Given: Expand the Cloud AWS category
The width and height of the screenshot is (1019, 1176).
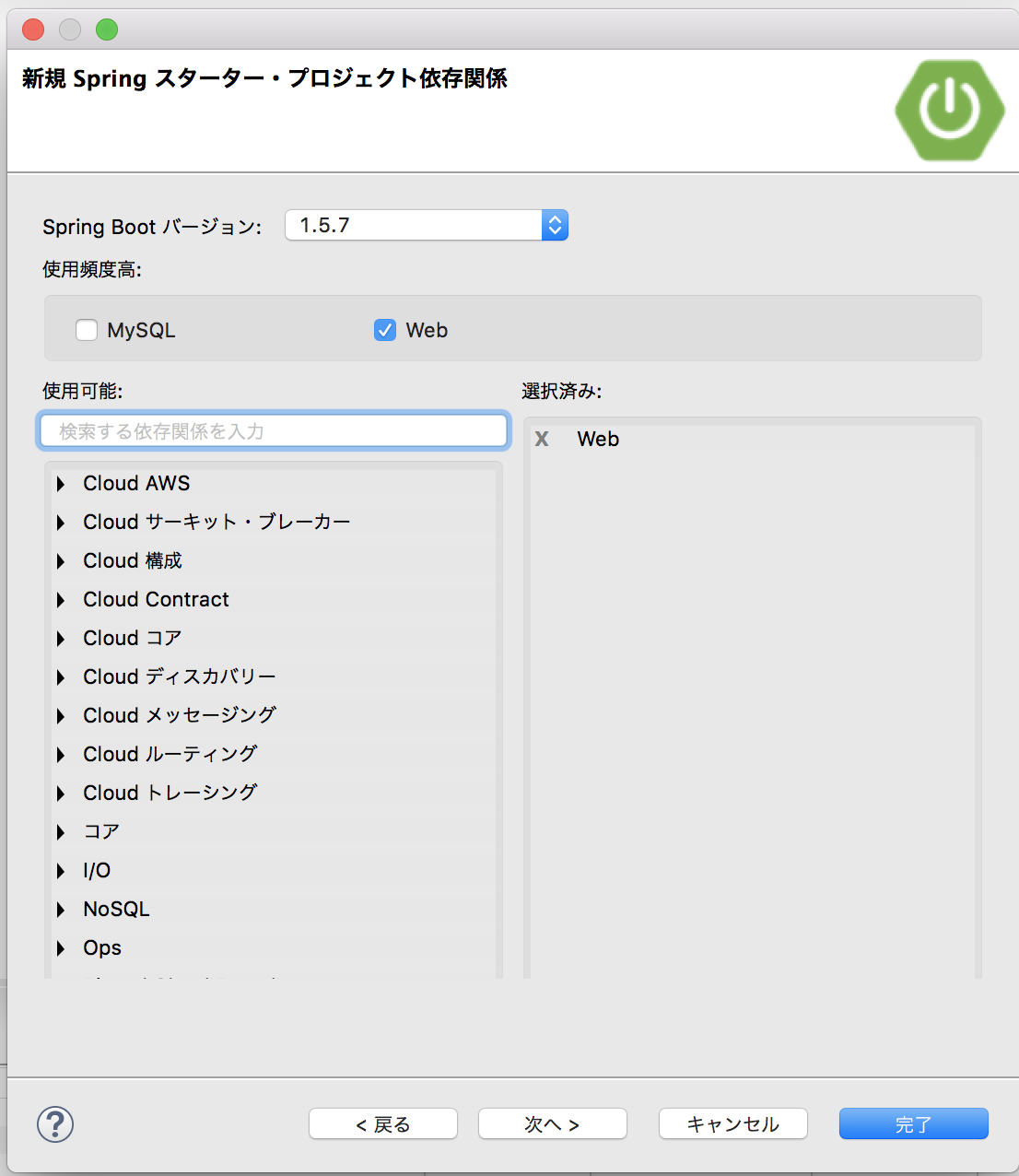Looking at the screenshot, I should point(61,484).
